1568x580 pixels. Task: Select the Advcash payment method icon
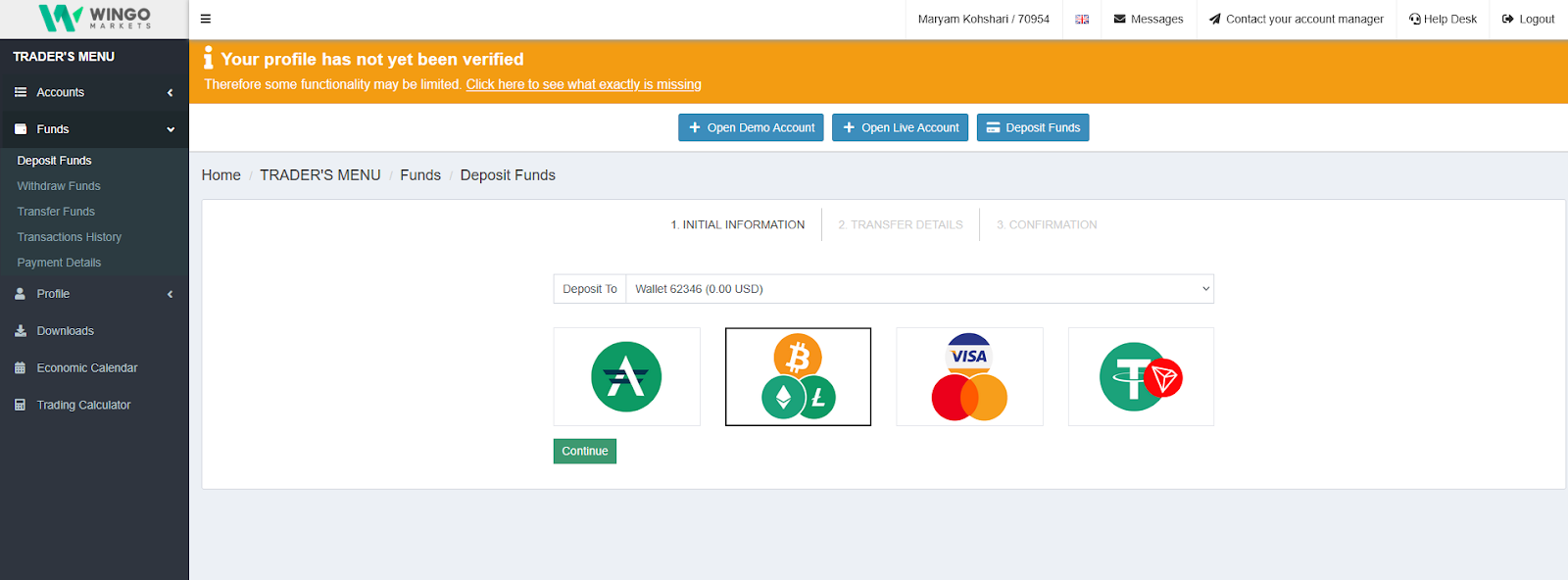coord(626,377)
